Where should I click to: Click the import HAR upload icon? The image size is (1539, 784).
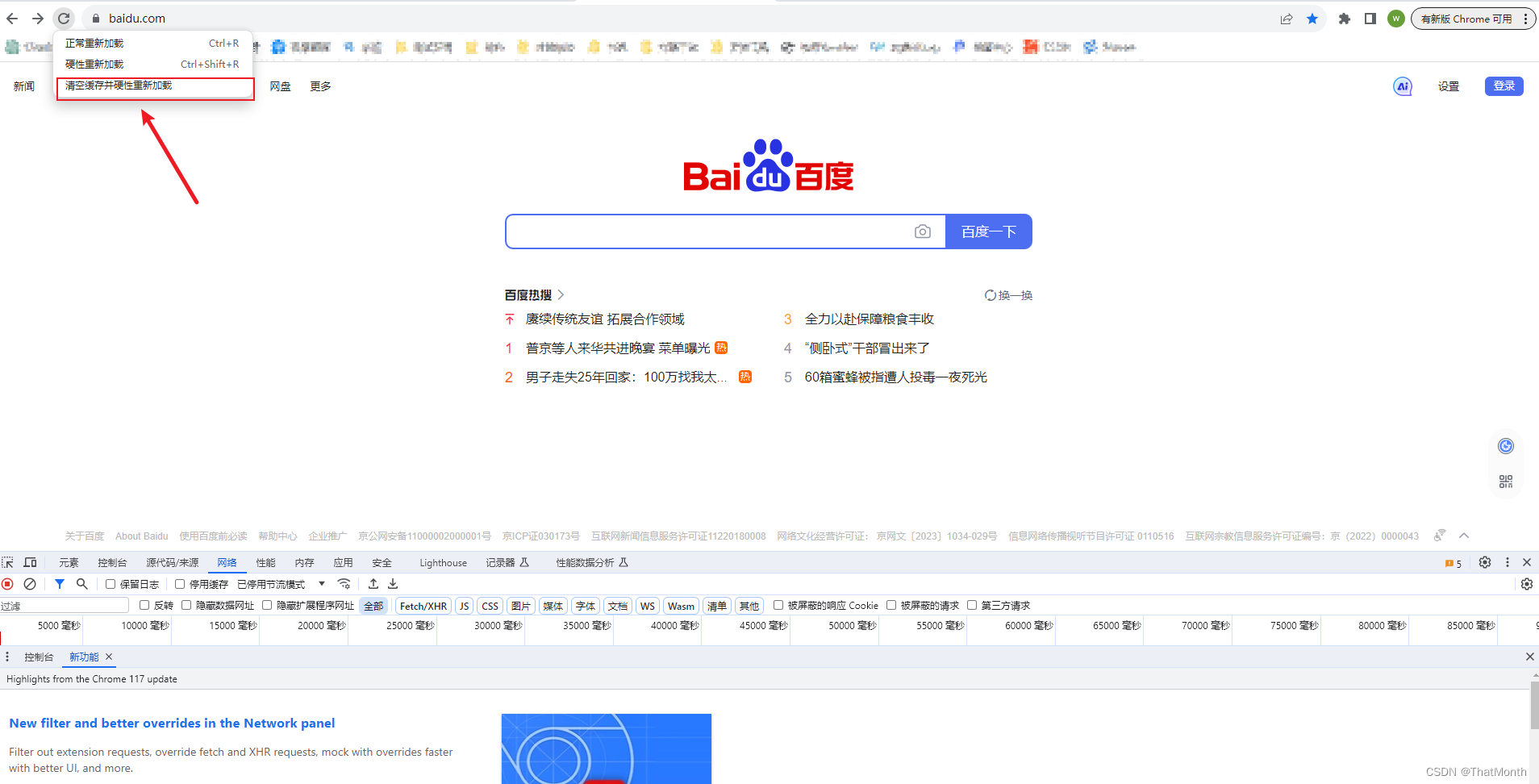[373, 584]
